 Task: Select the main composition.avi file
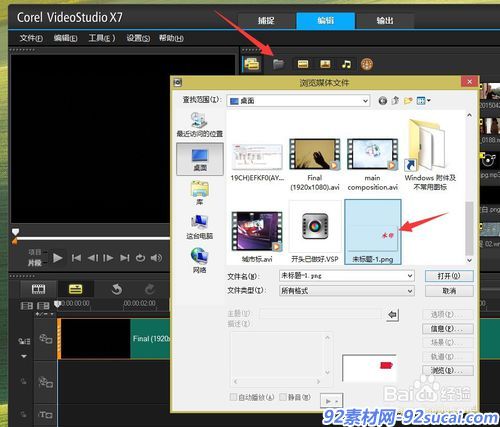(373, 165)
